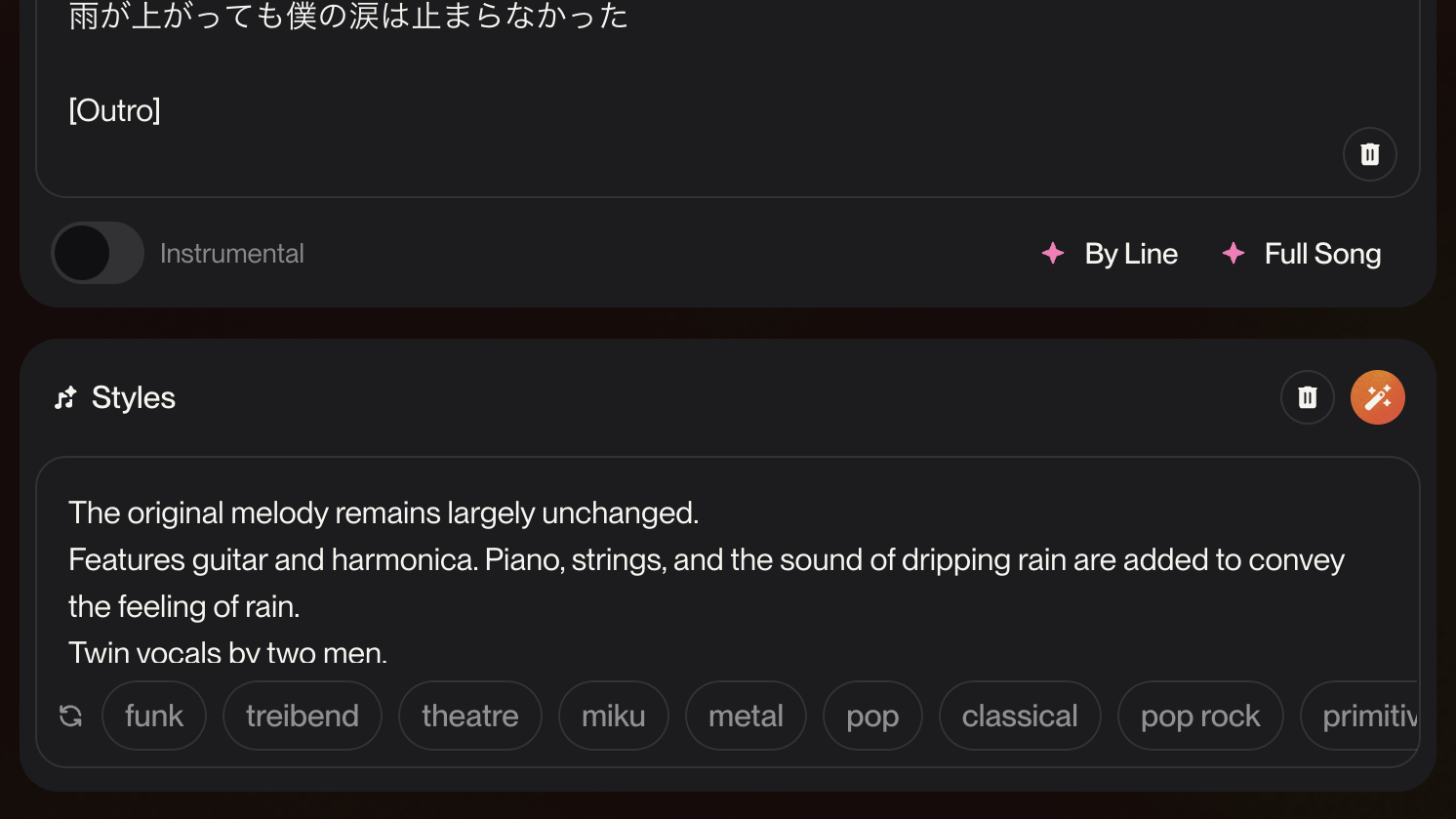1456x819 pixels.
Task: Click the trash icon in lyrics box
Action: [1369, 154]
